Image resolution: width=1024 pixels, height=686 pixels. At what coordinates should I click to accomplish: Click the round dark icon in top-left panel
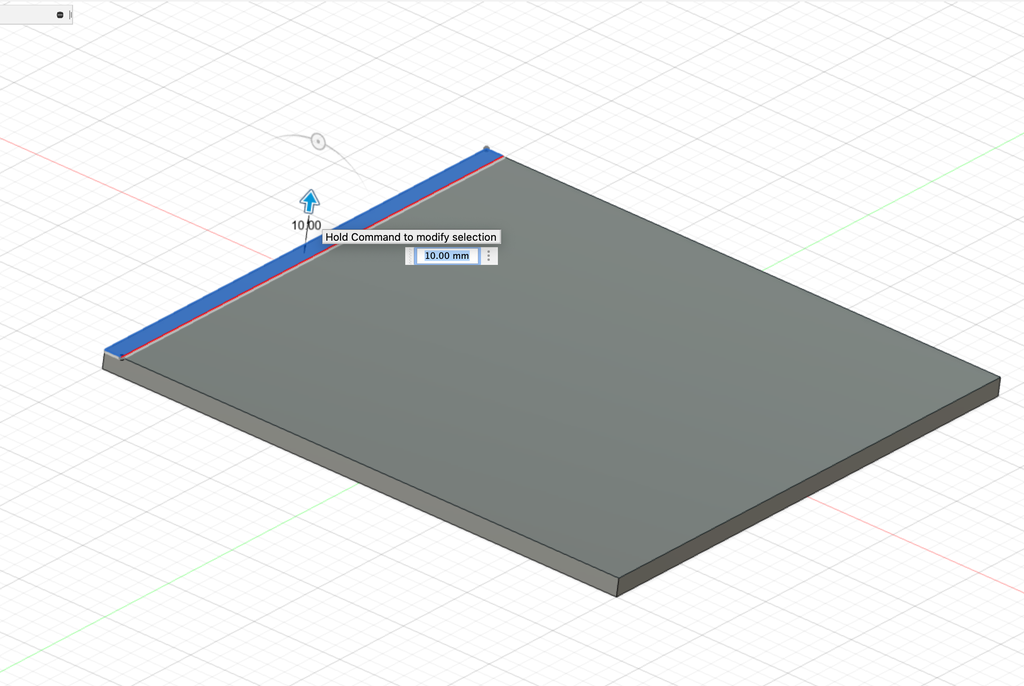(60, 14)
